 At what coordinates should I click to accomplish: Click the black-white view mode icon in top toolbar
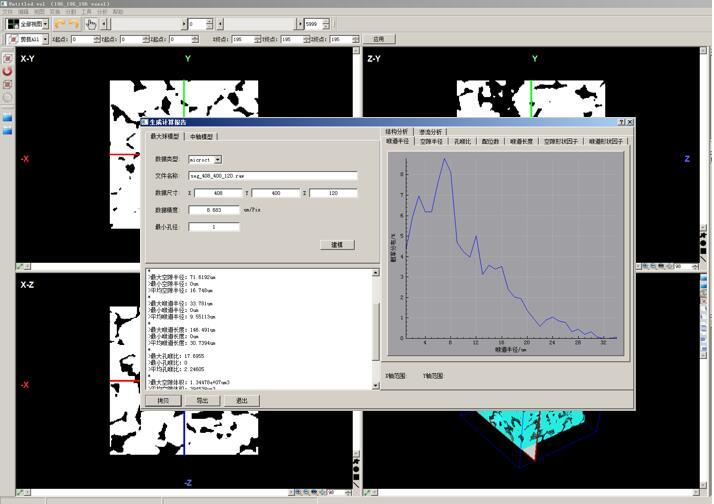pyautogui.click(x=11, y=23)
